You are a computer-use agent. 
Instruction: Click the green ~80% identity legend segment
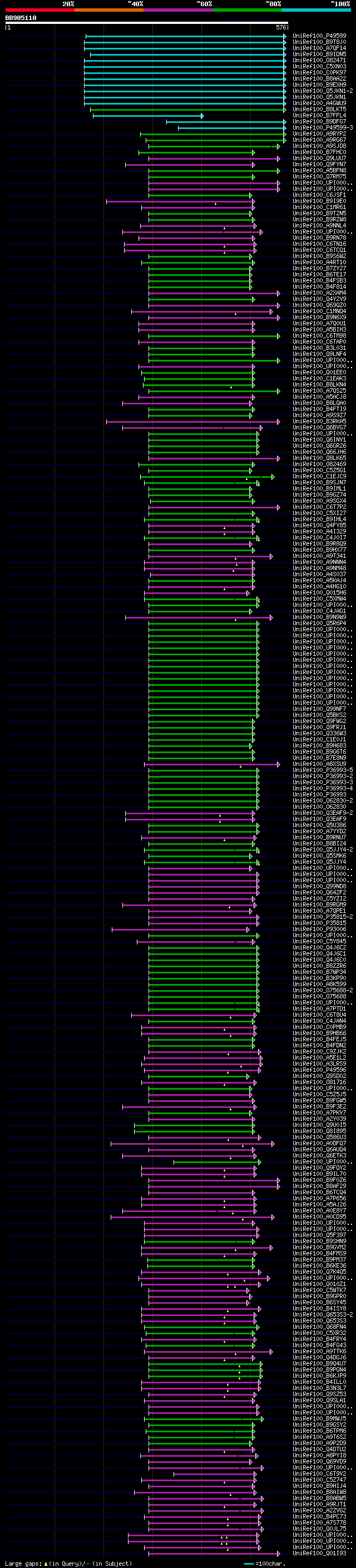pyautogui.click(x=247, y=10)
